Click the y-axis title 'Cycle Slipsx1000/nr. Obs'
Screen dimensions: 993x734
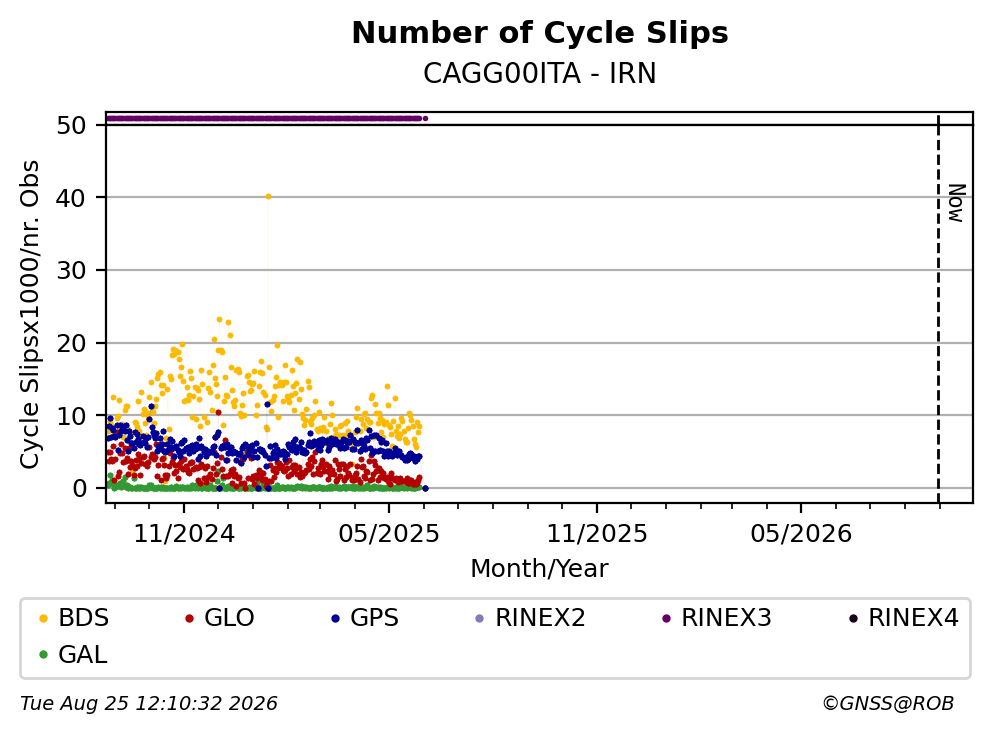click(x=29, y=314)
